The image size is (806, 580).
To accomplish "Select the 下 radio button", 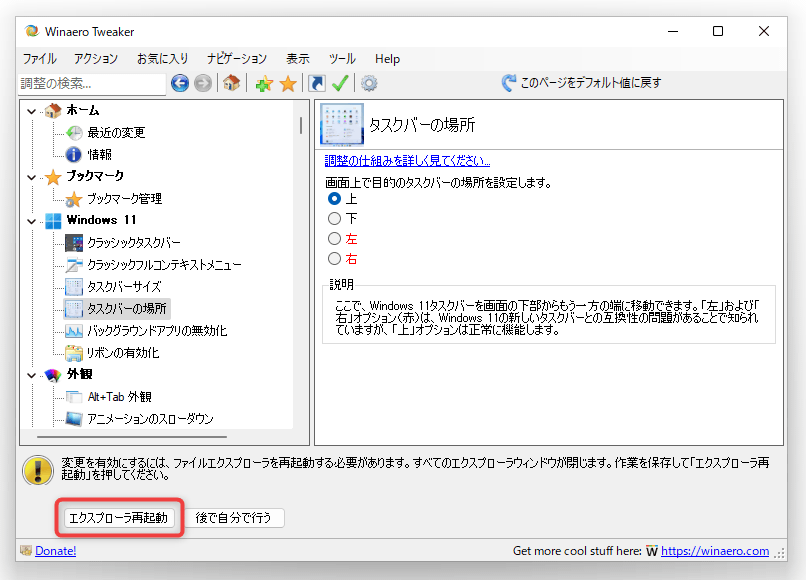I will coord(335,219).
